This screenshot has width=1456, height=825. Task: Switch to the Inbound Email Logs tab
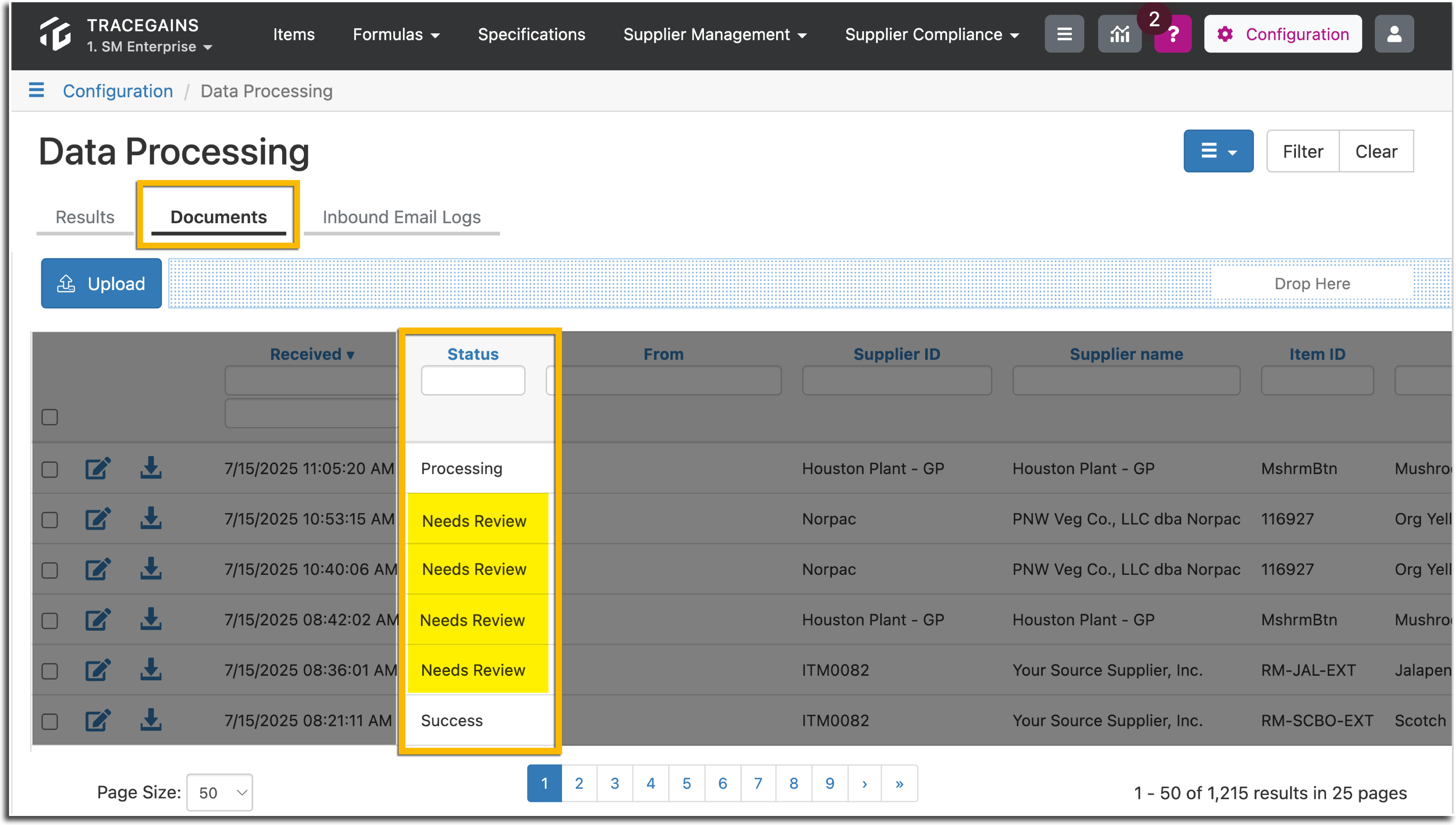[x=401, y=217]
